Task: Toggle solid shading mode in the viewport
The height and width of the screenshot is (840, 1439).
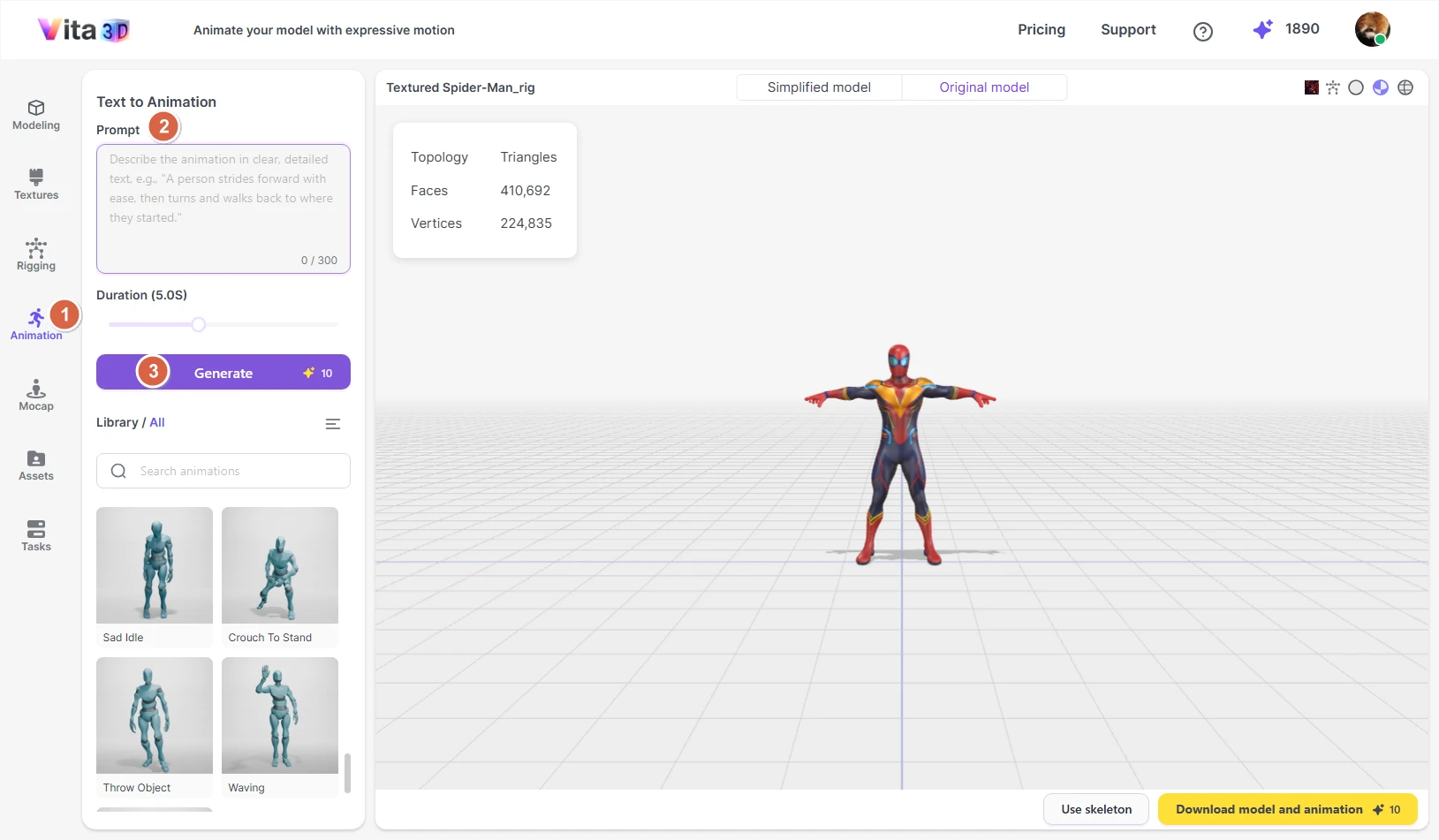Action: [1356, 87]
